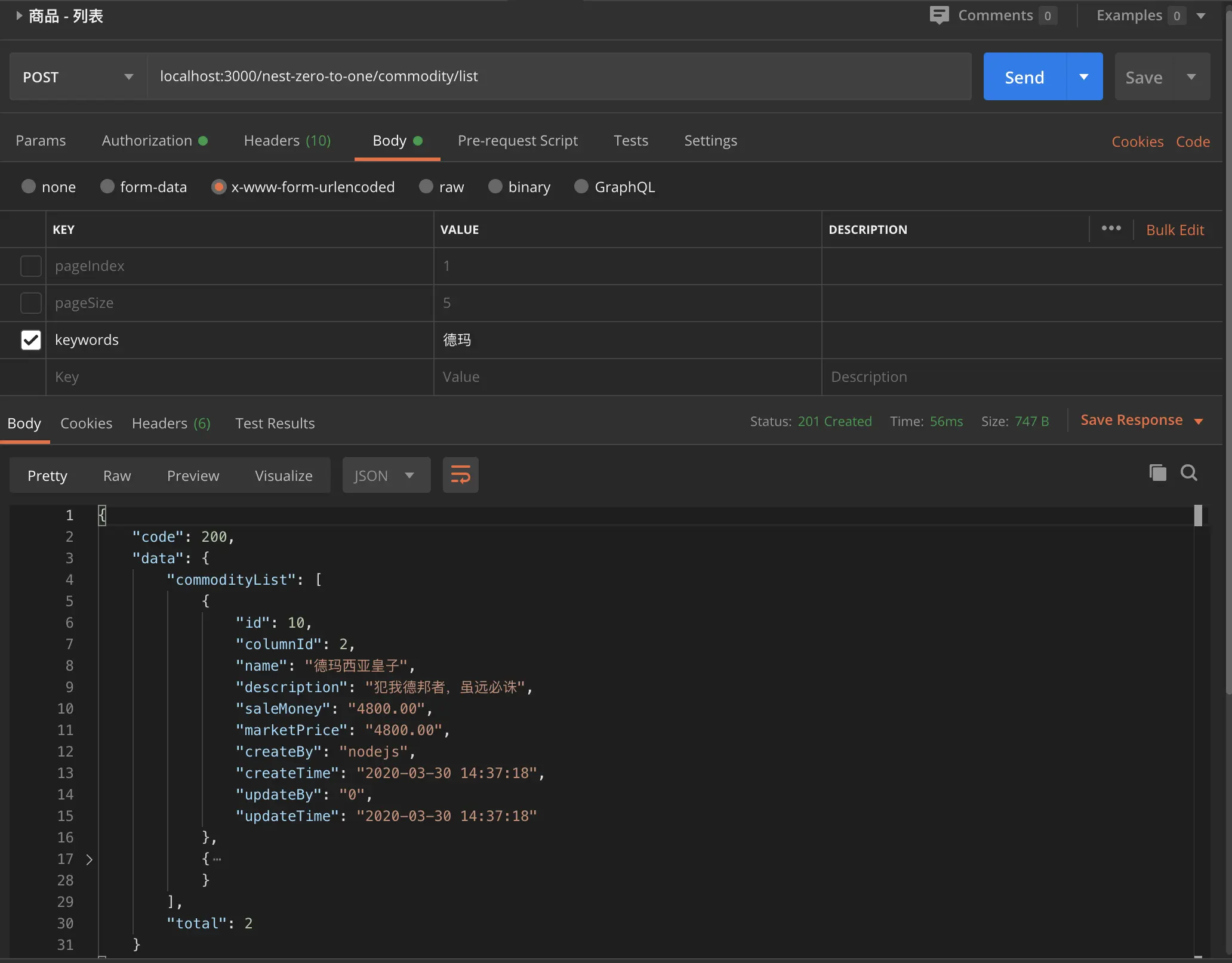Copy the response with the clipboard icon

coord(1157,473)
